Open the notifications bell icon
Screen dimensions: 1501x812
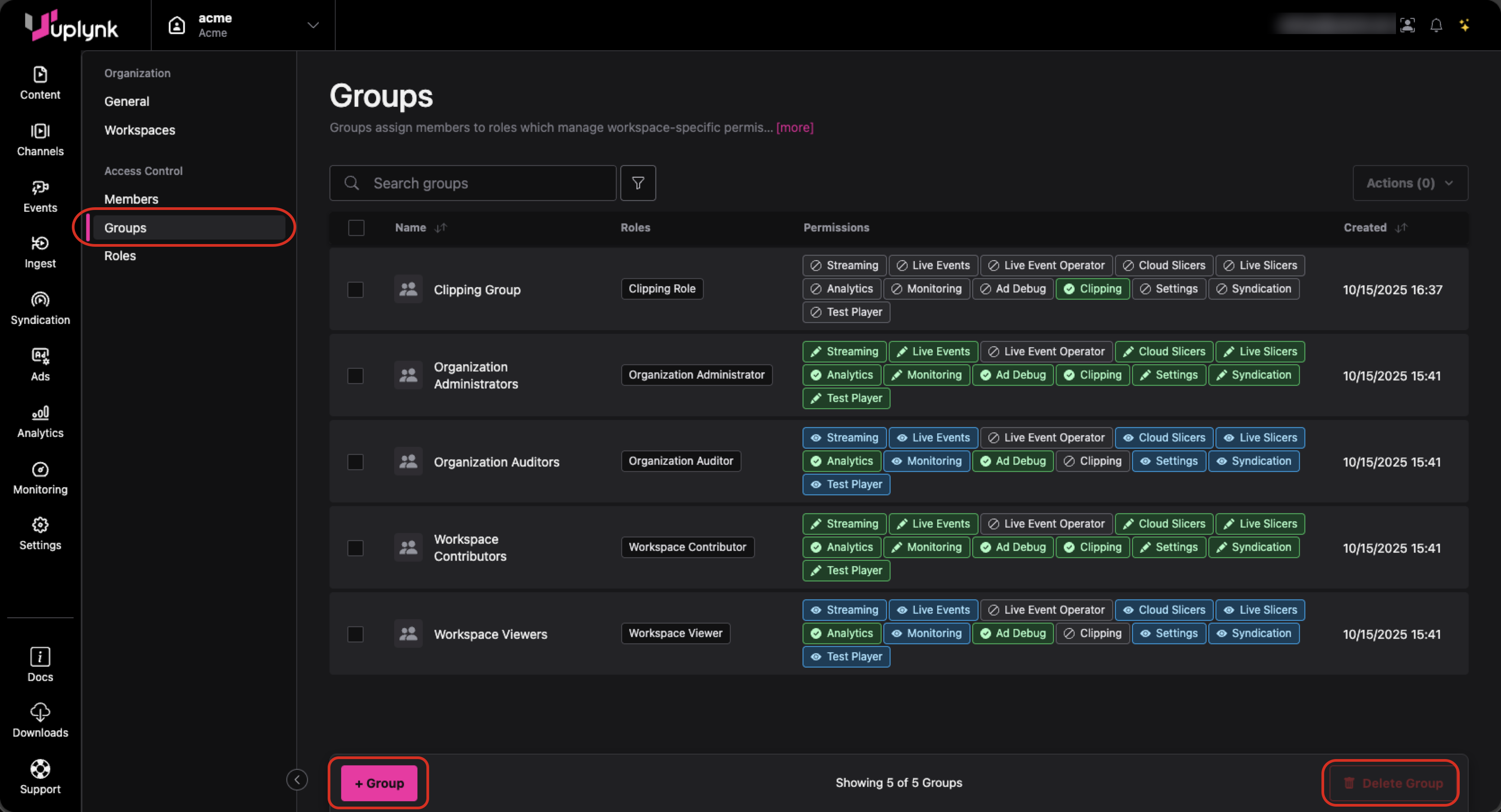click(x=1436, y=25)
